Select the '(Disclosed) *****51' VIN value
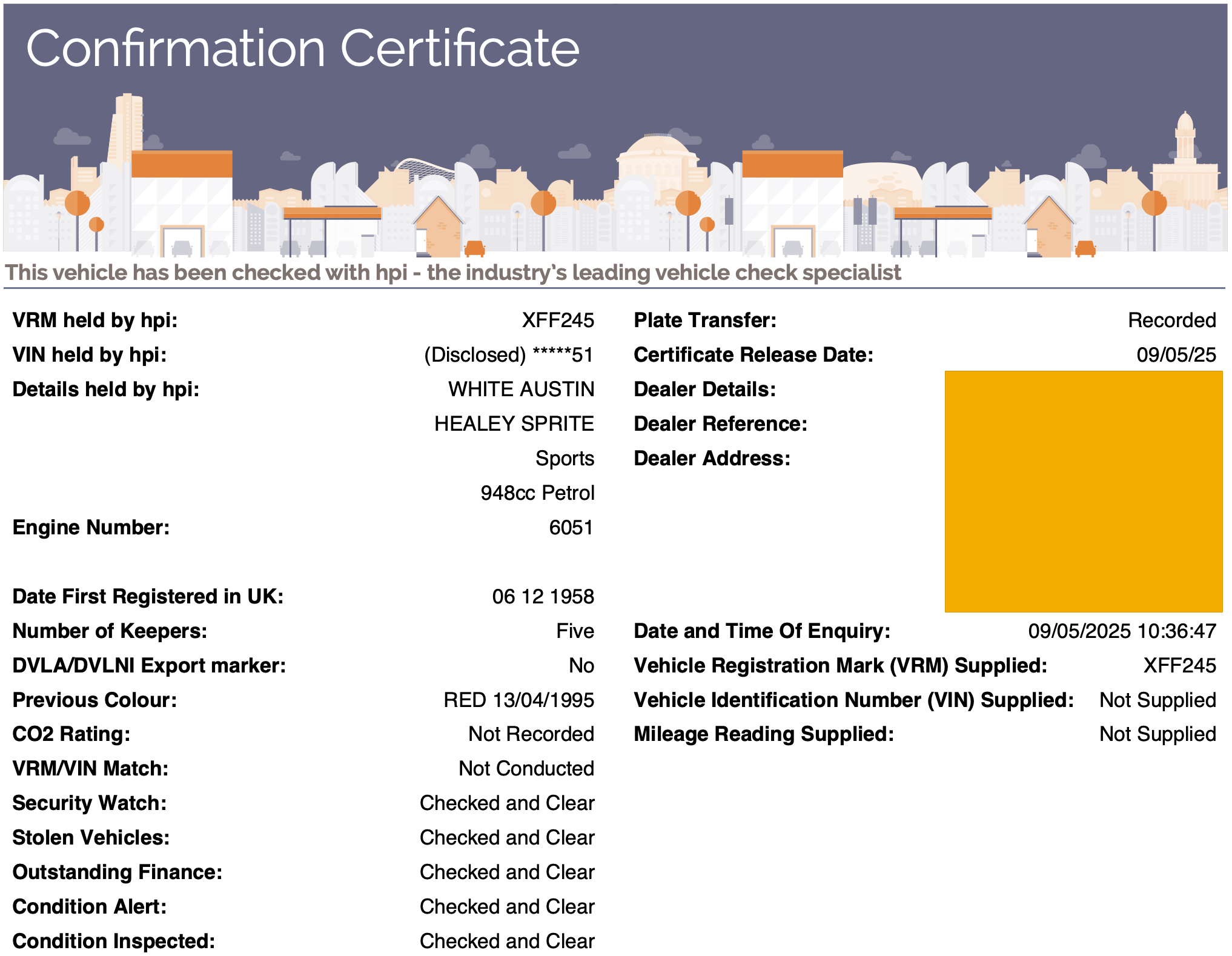1232x956 pixels. point(509,354)
